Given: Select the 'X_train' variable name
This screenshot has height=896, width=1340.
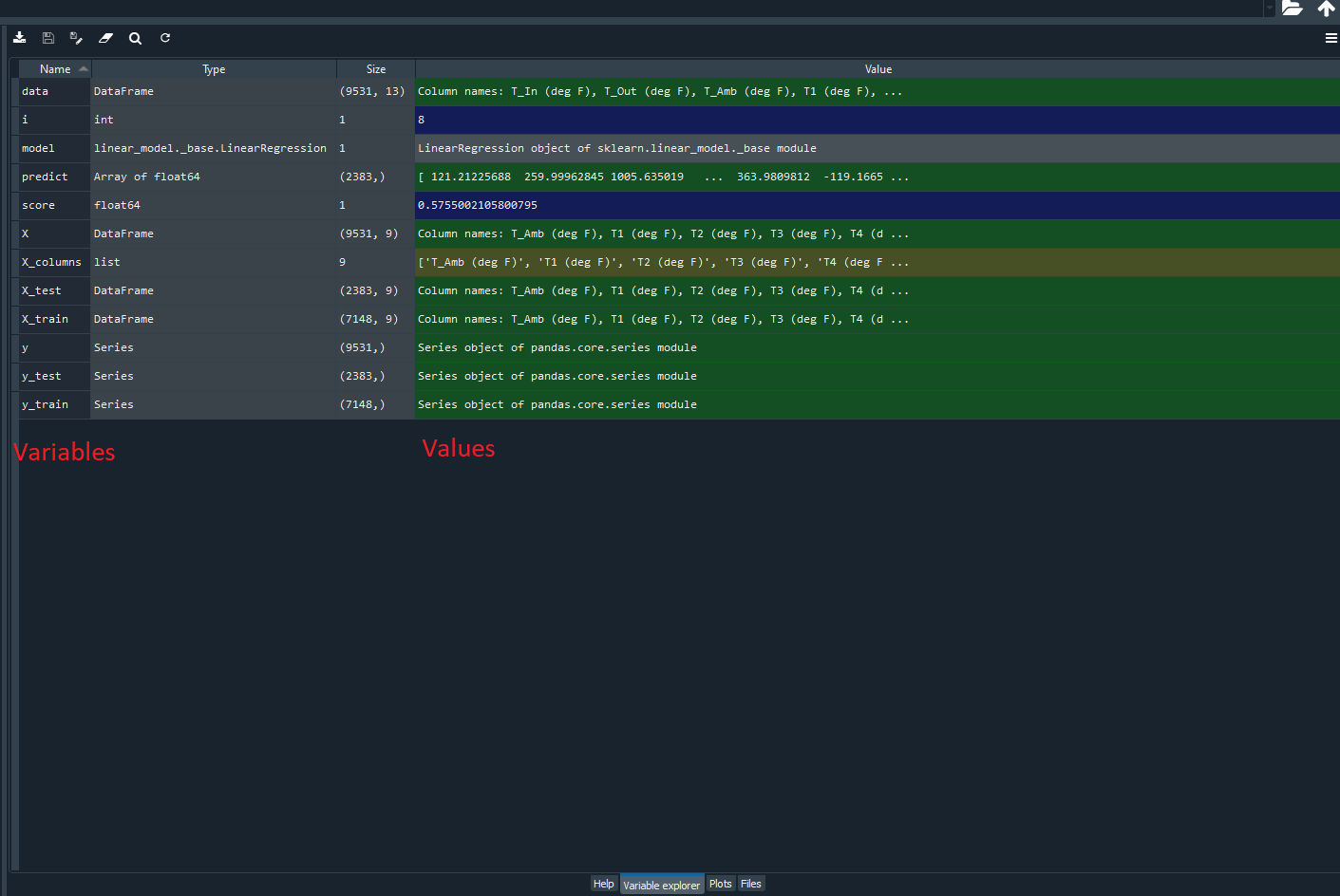Looking at the screenshot, I should (46, 320).
